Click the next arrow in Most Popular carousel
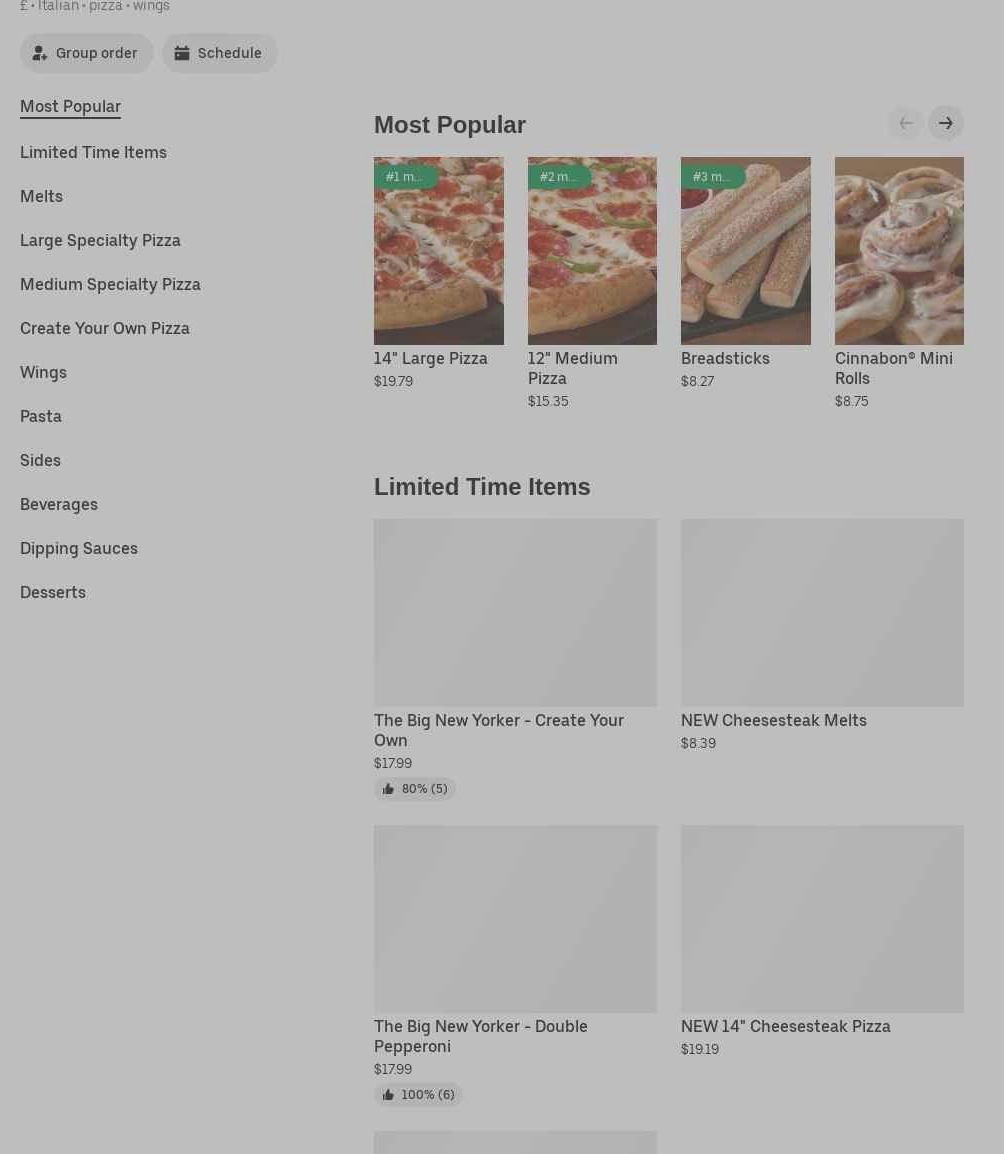The height and width of the screenshot is (1154, 1004). click(x=945, y=123)
